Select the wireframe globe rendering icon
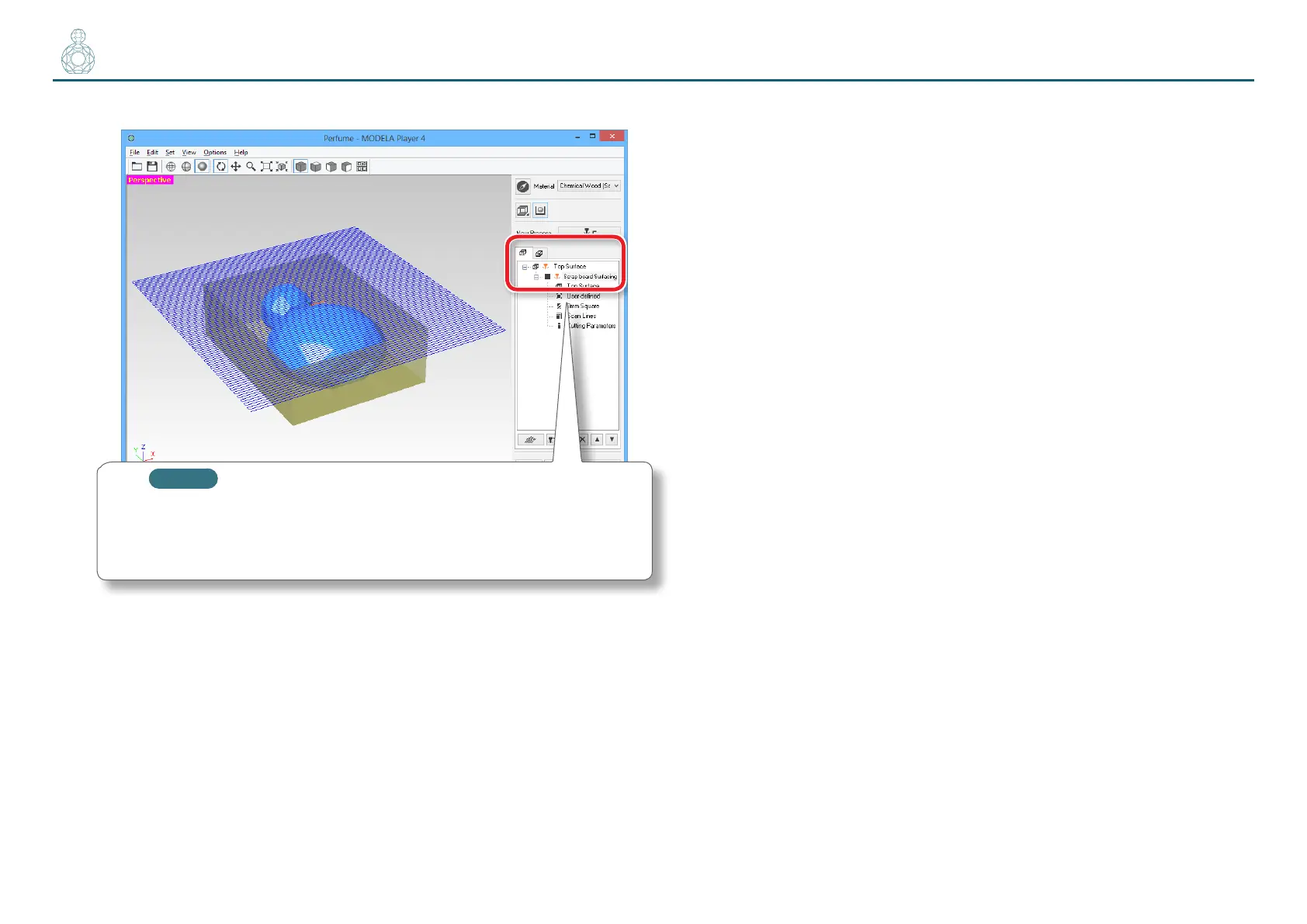This screenshot has width=1307, height=924. click(171, 166)
